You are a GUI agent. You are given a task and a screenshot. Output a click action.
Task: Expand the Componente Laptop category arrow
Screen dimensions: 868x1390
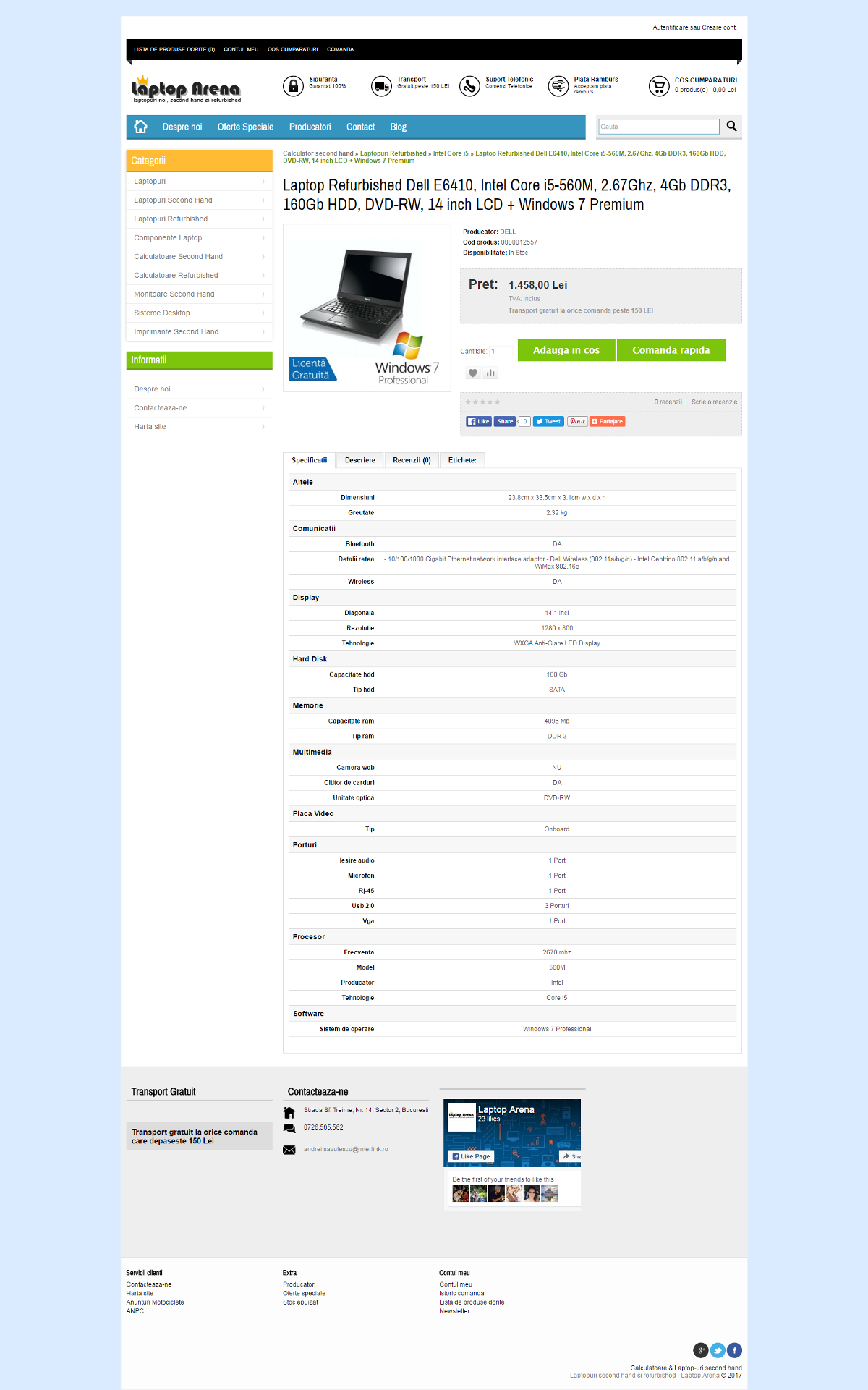pyautogui.click(x=263, y=238)
